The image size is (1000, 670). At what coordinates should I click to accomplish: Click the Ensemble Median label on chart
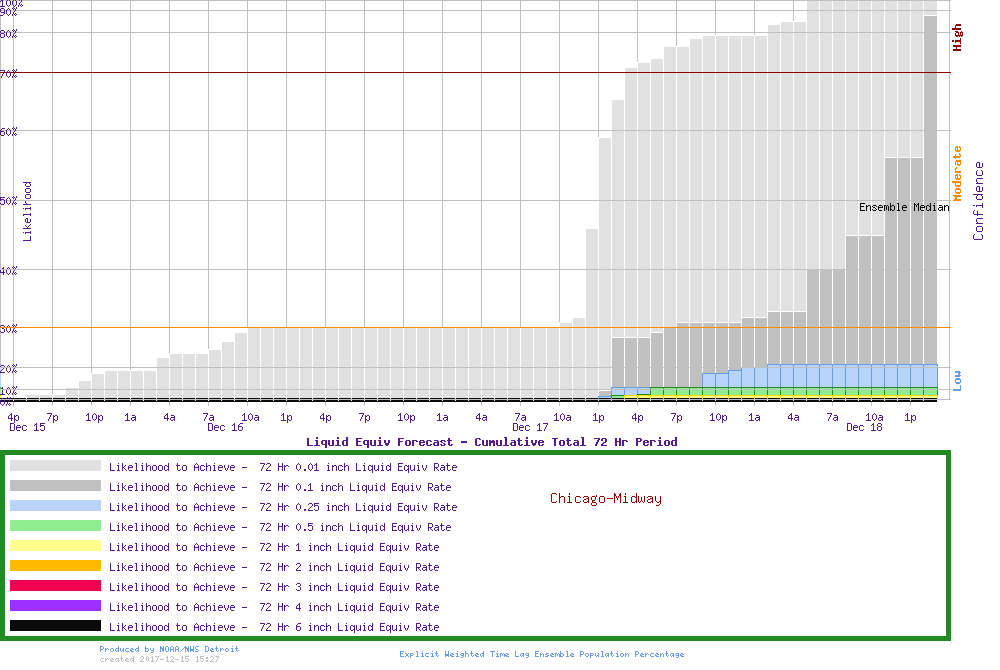point(904,208)
